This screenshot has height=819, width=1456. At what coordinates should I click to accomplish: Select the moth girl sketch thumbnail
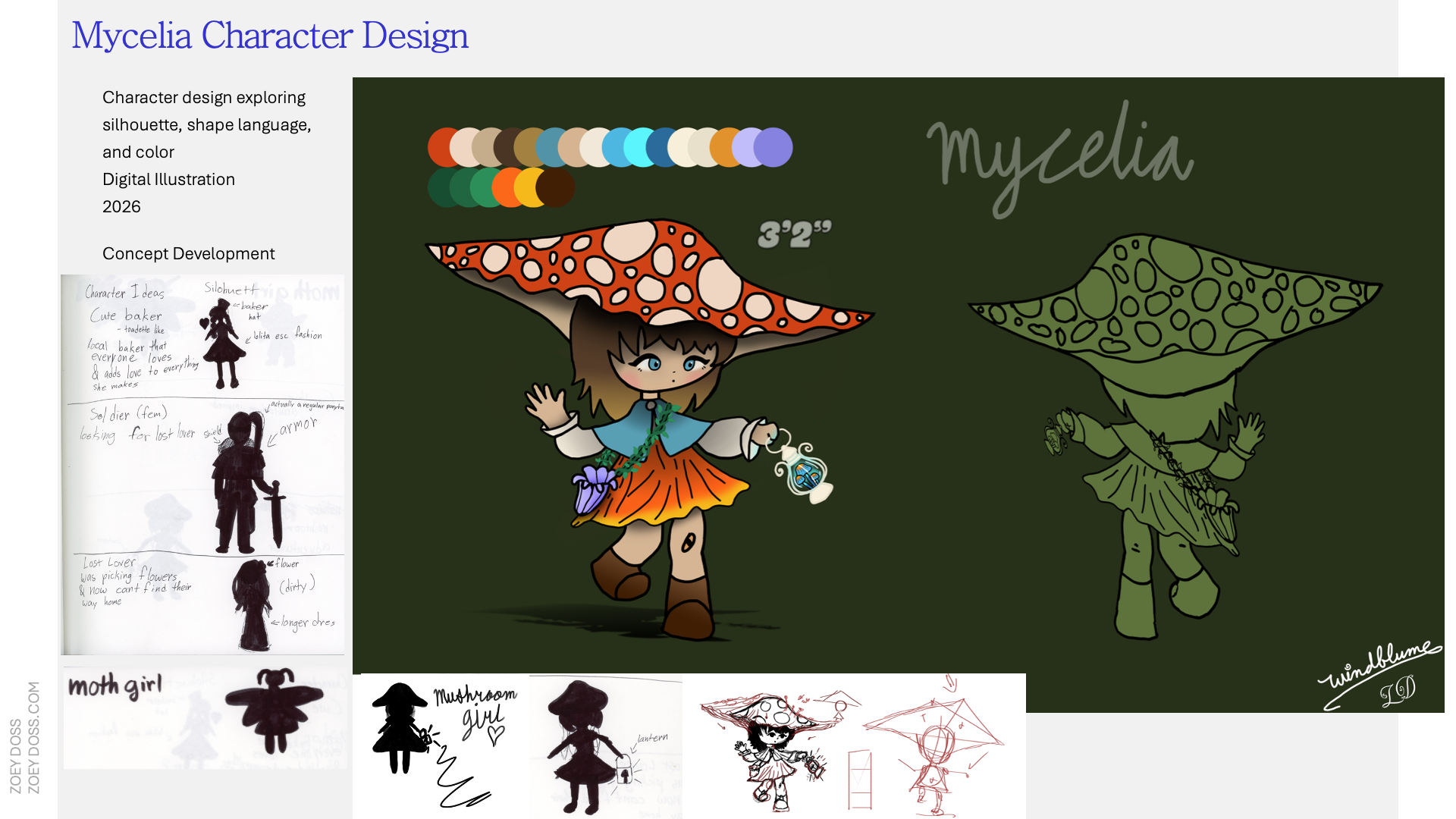(205, 717)
